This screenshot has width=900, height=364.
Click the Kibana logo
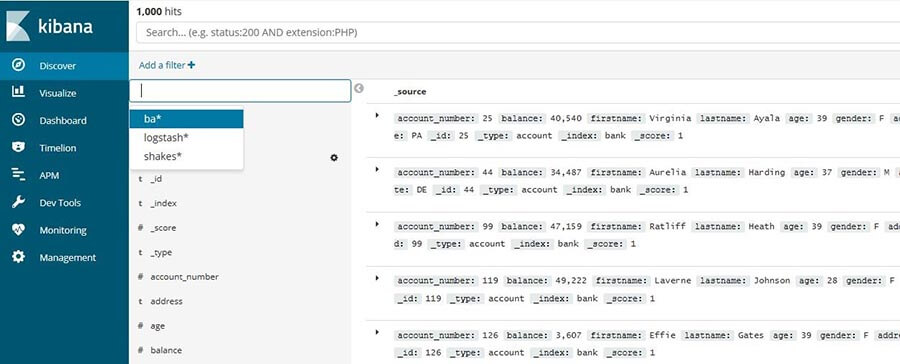[49, 27]
